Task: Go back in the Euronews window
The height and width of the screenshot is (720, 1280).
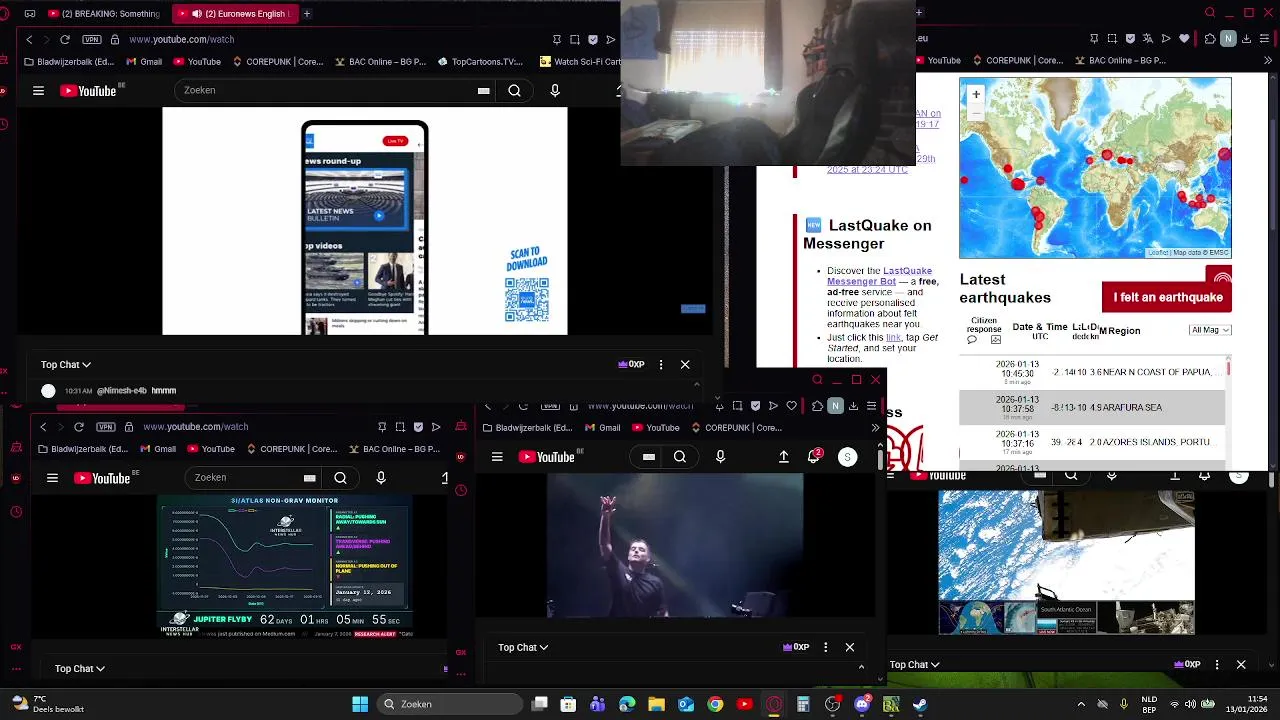Action: coord(29,39)
